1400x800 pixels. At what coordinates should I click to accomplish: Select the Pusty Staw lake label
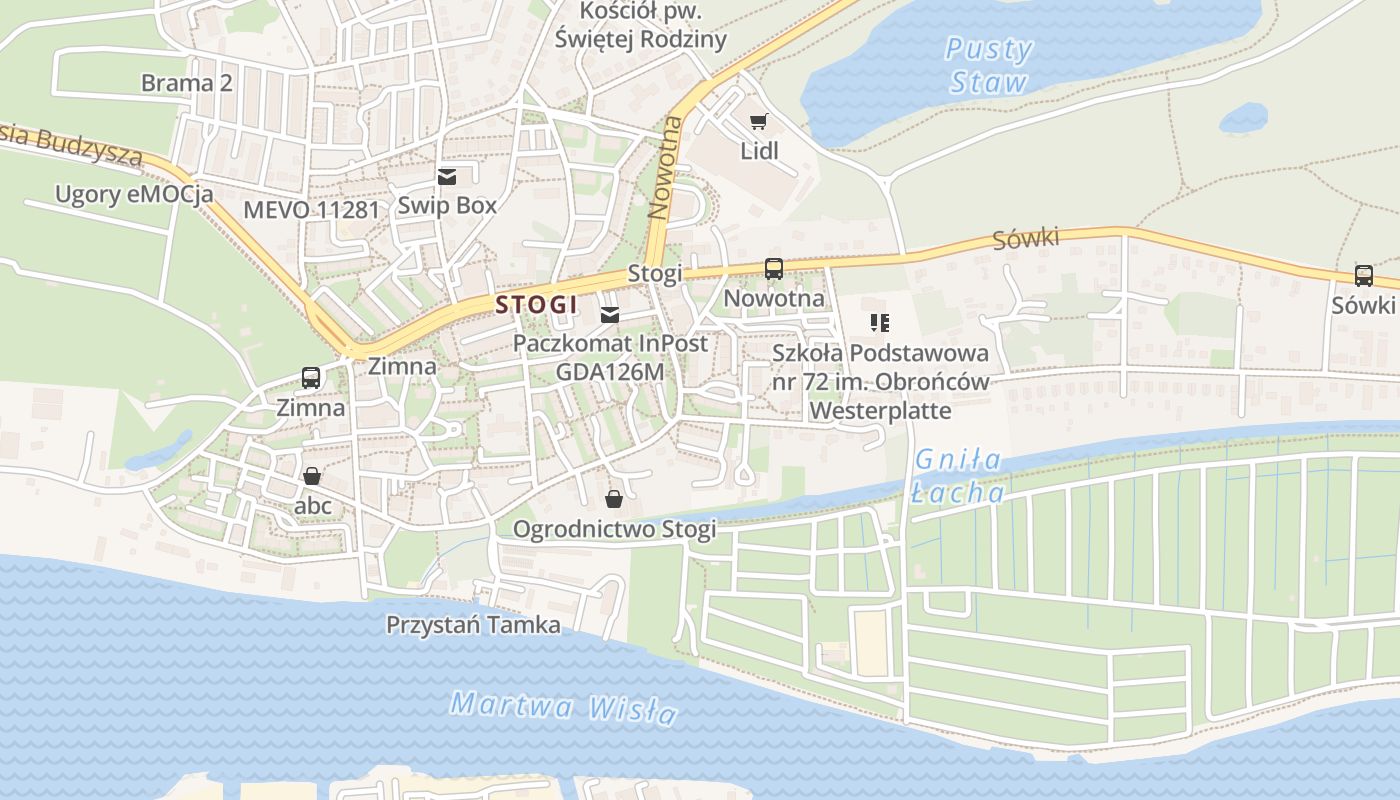click(989, 65)
